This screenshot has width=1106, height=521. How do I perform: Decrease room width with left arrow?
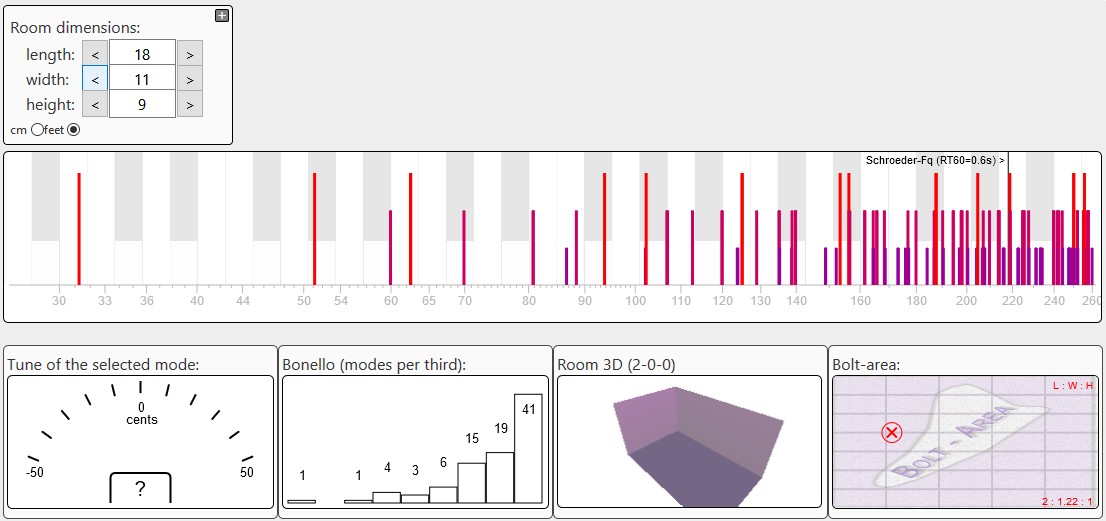coord(95,79)
